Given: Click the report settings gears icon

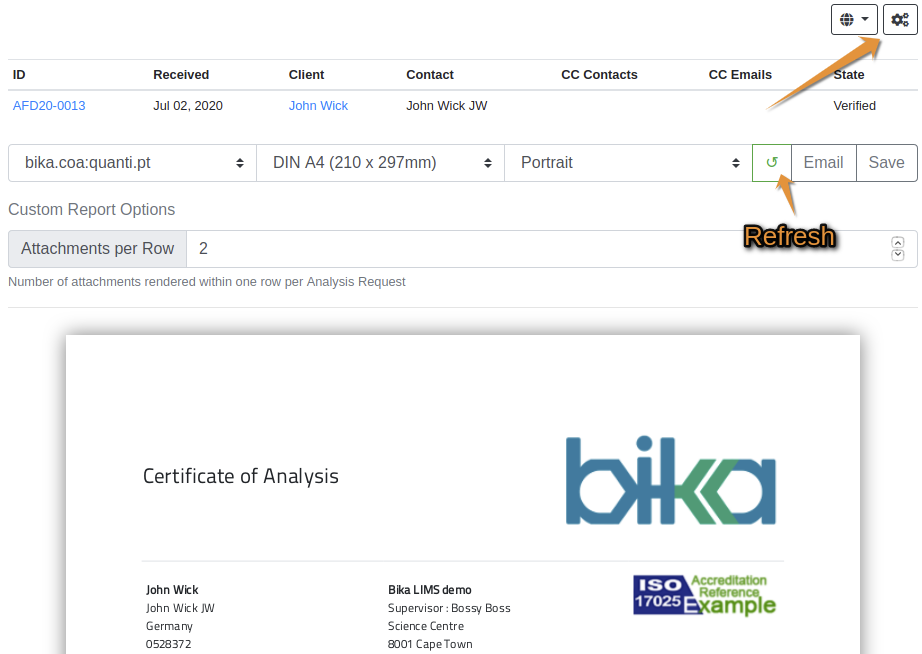Looking at the screenshot, I should click(898, 19).
